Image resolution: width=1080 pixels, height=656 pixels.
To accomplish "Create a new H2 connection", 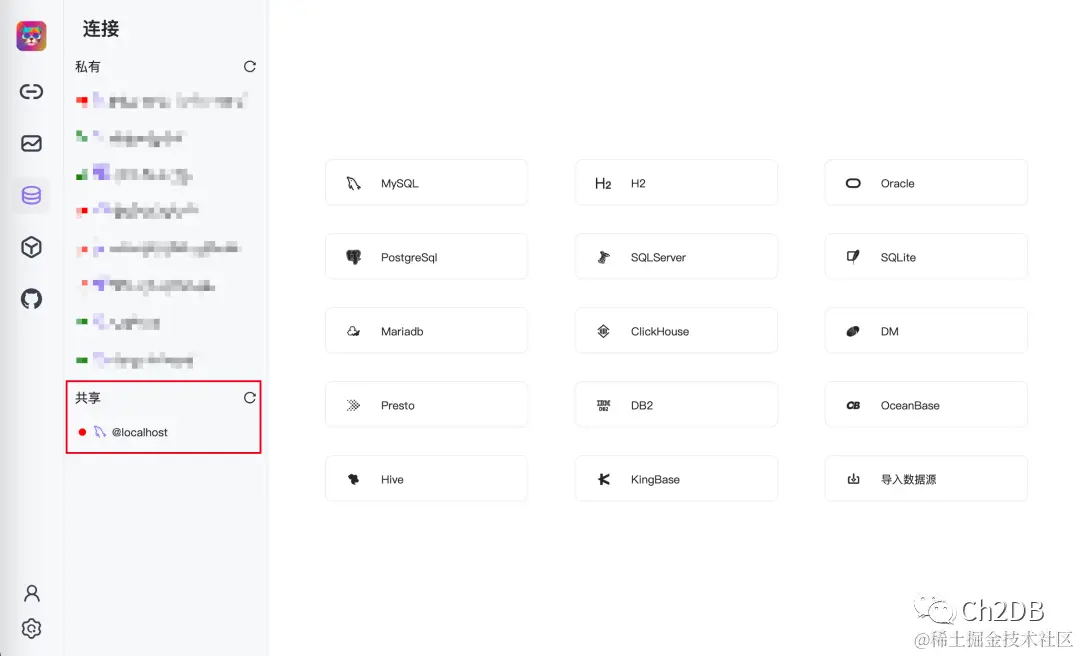I will coord(676,183).
